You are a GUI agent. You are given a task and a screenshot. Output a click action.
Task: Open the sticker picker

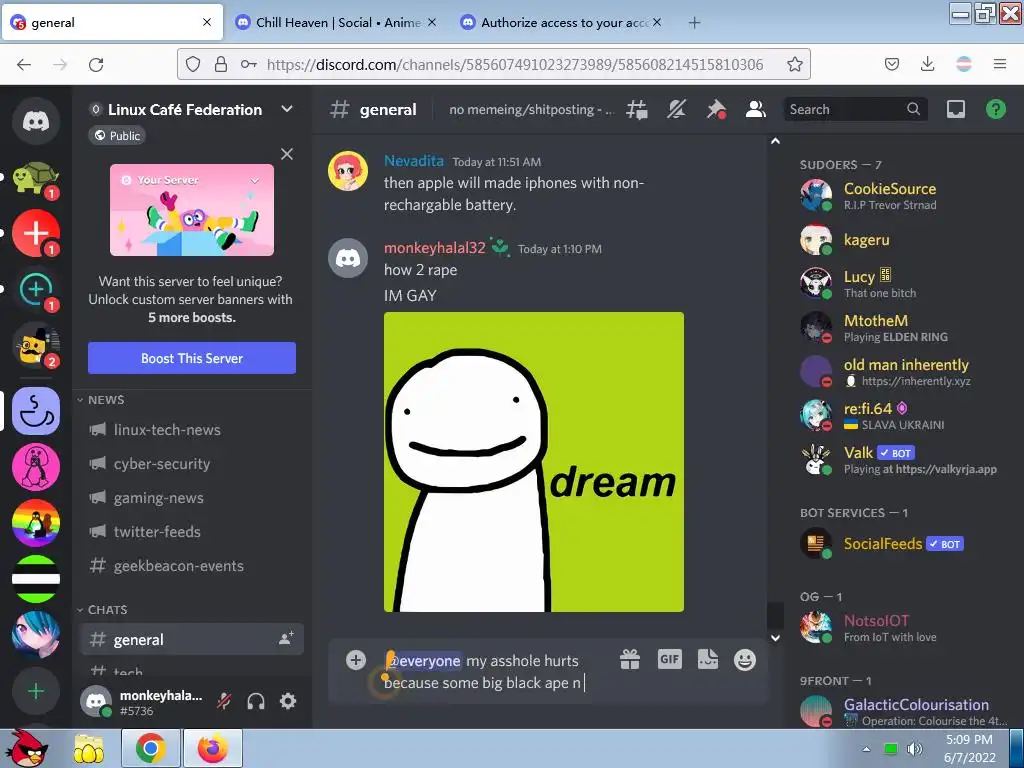pyautogui.click(x=707, y=660)
